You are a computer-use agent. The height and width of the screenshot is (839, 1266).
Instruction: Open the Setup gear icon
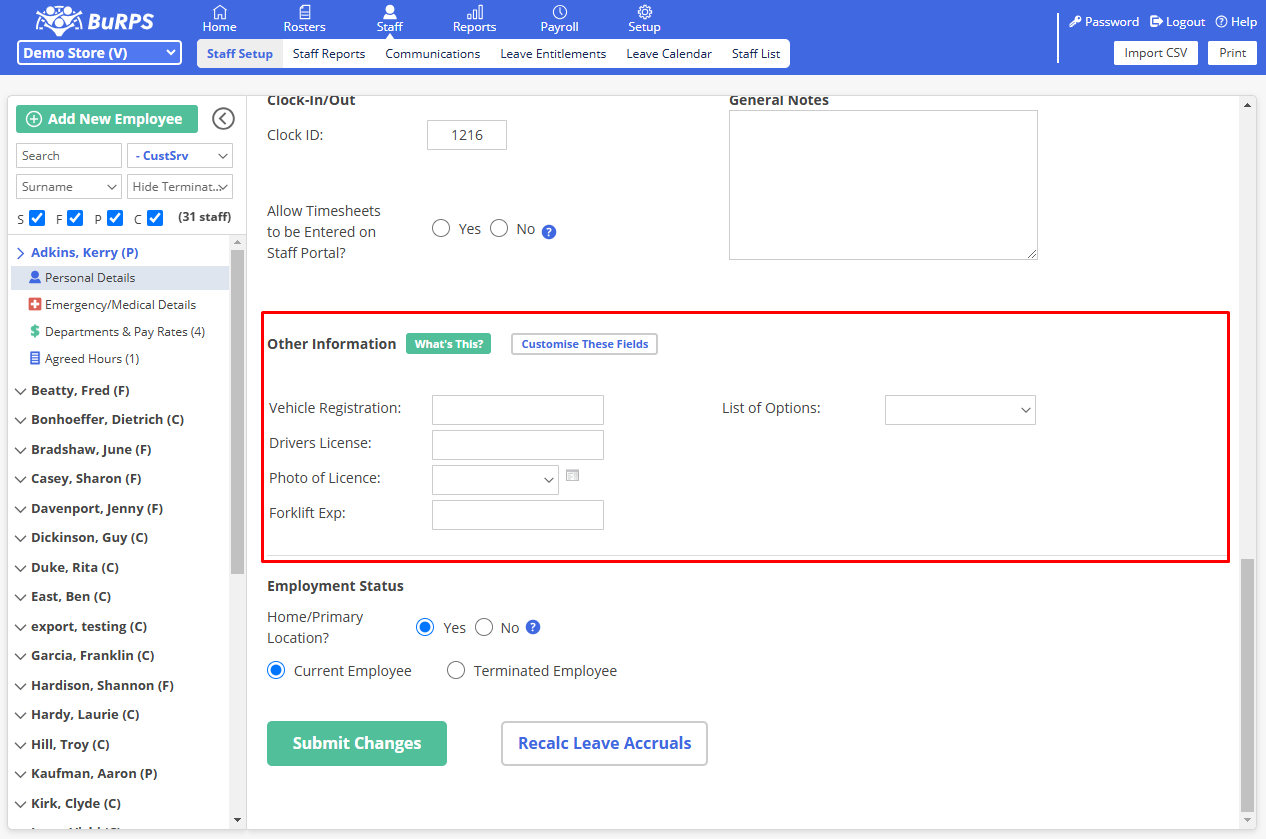(x=644, y=13)
